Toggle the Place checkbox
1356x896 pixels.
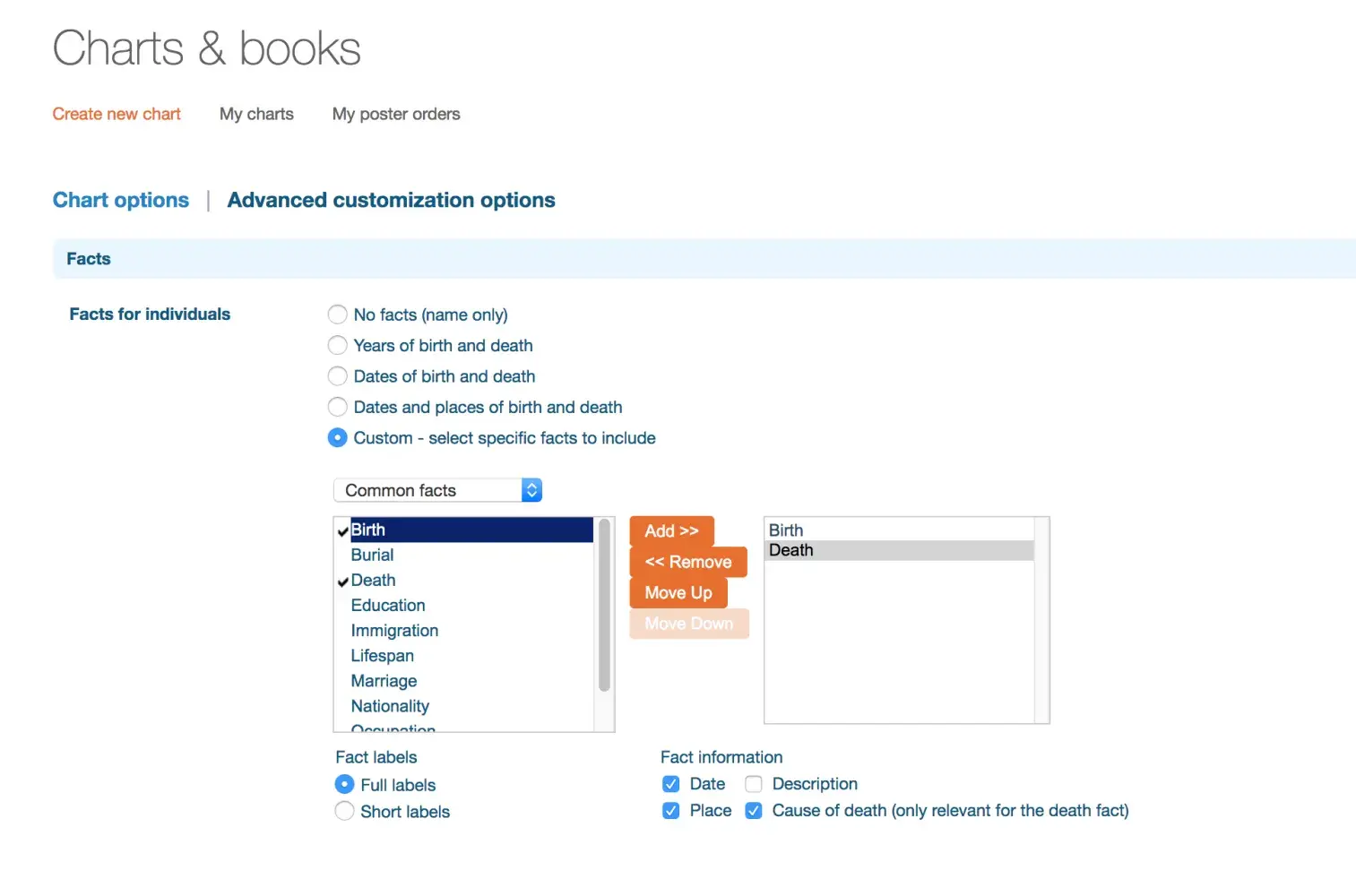(x=670, y=811)
